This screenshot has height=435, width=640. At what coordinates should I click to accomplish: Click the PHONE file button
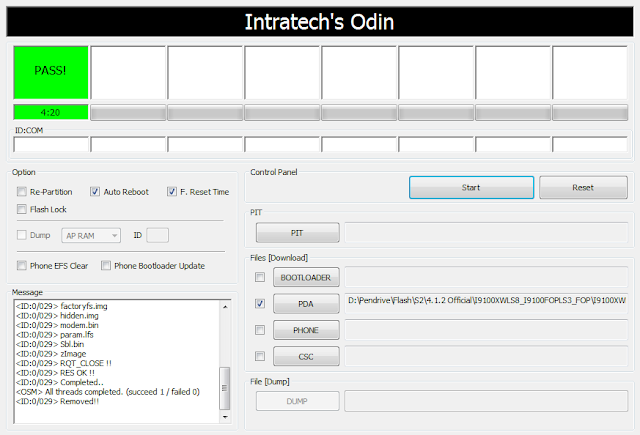click(306, 330)
